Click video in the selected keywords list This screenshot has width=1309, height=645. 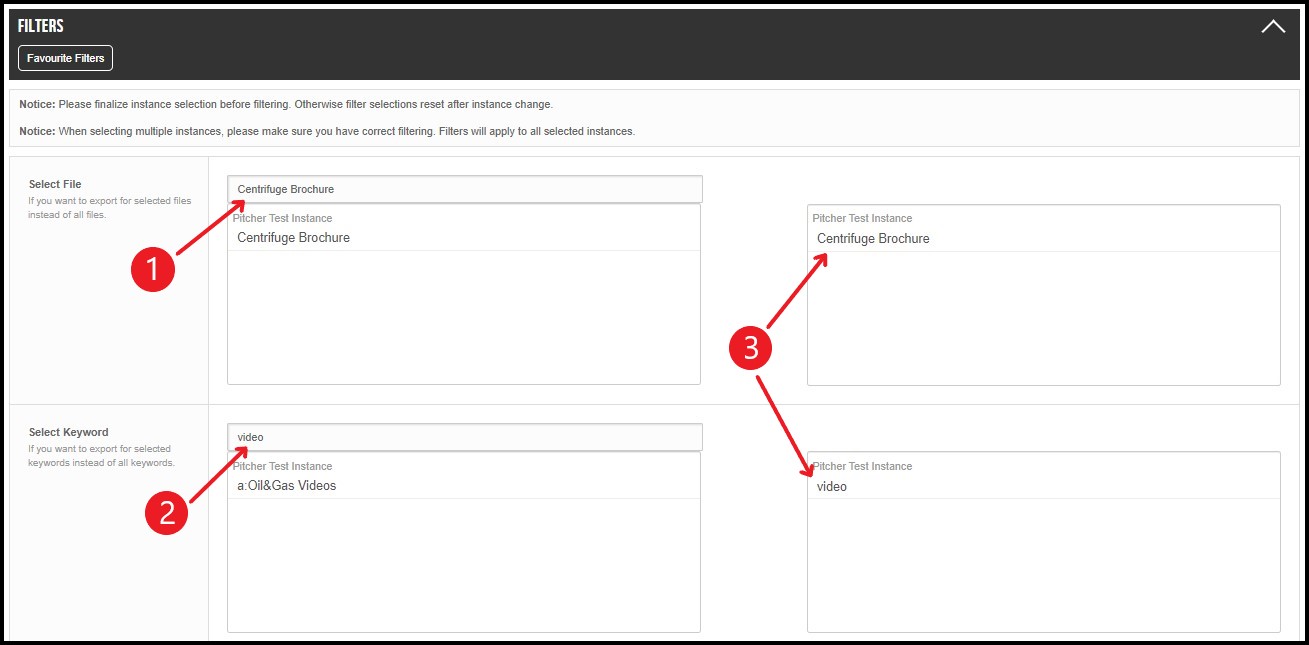pos(832,487)
